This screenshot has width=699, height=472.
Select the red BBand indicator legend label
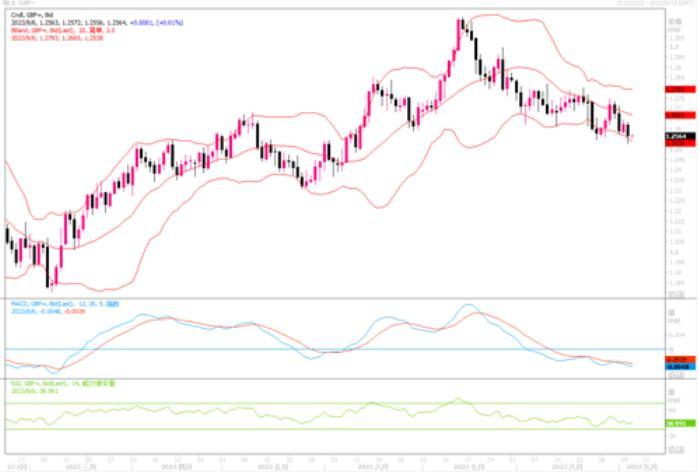click(x=63, y=30)
